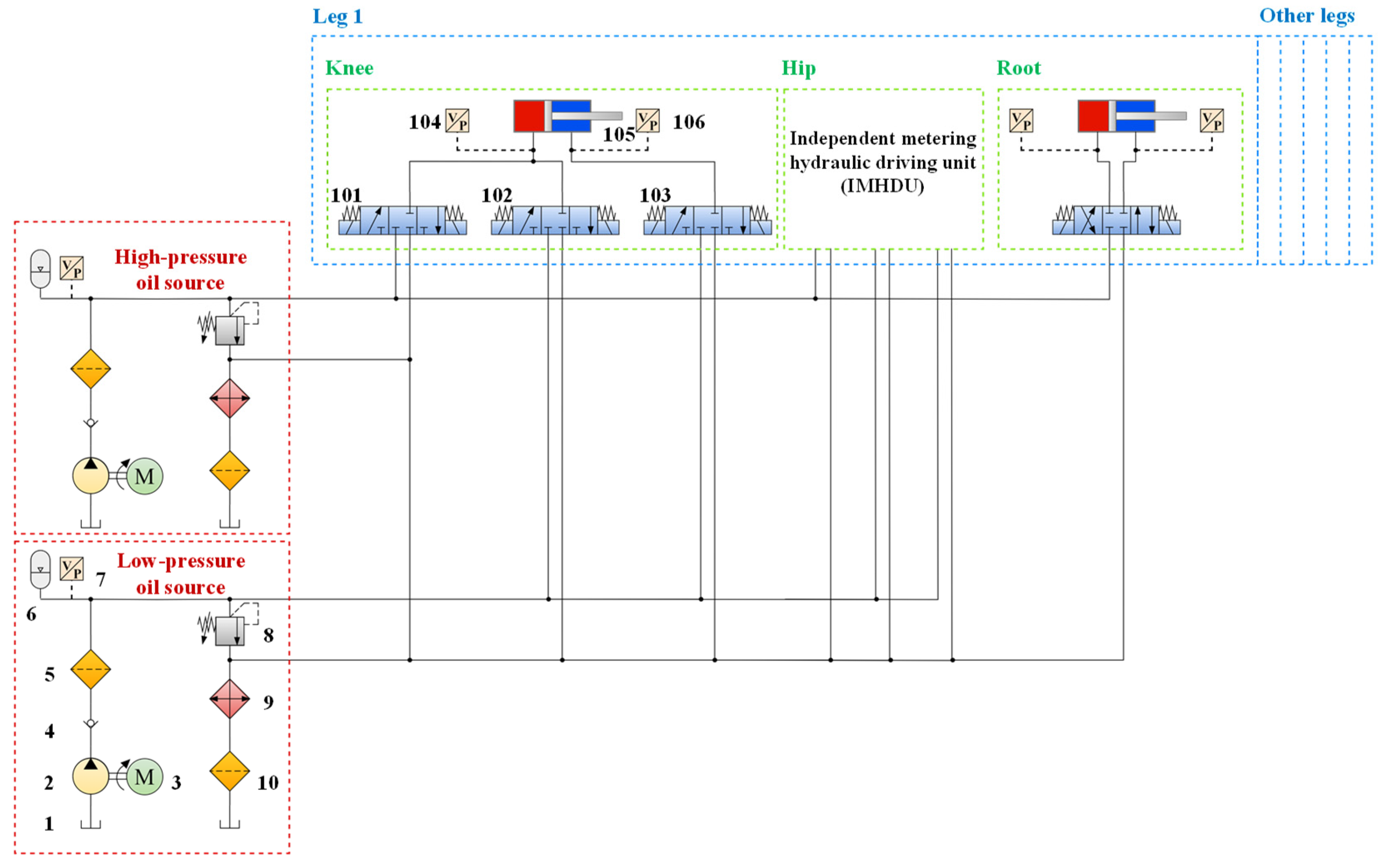Select pressure sensor 104 near Knee cylinder
Viewport: 1384px width, 868px height.
coord(457,121)
